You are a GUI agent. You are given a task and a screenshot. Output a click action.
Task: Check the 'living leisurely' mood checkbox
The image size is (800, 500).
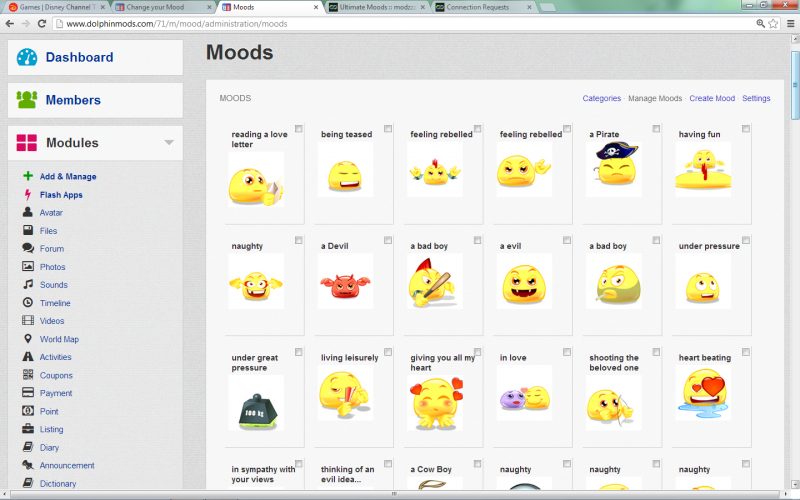coord(388,352)
